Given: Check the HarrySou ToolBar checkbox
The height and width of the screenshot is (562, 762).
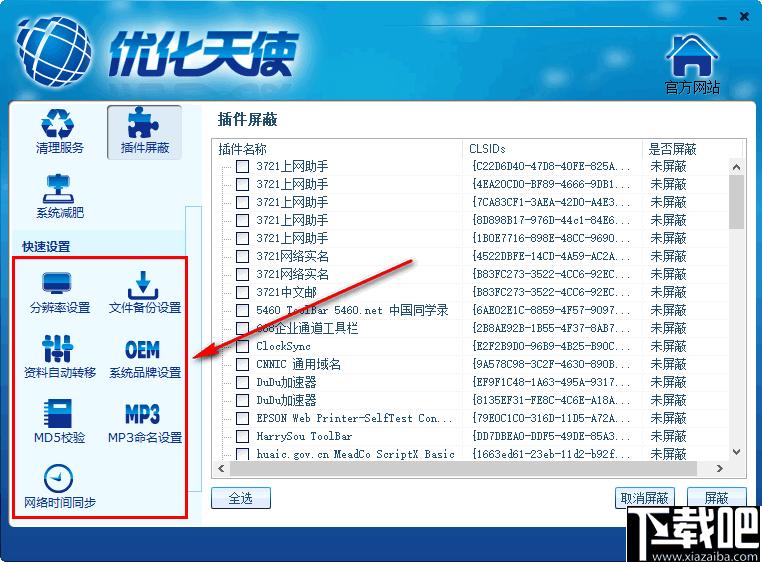Looking at the screenshot, I should pyautogui.click(x=242, y=436).
